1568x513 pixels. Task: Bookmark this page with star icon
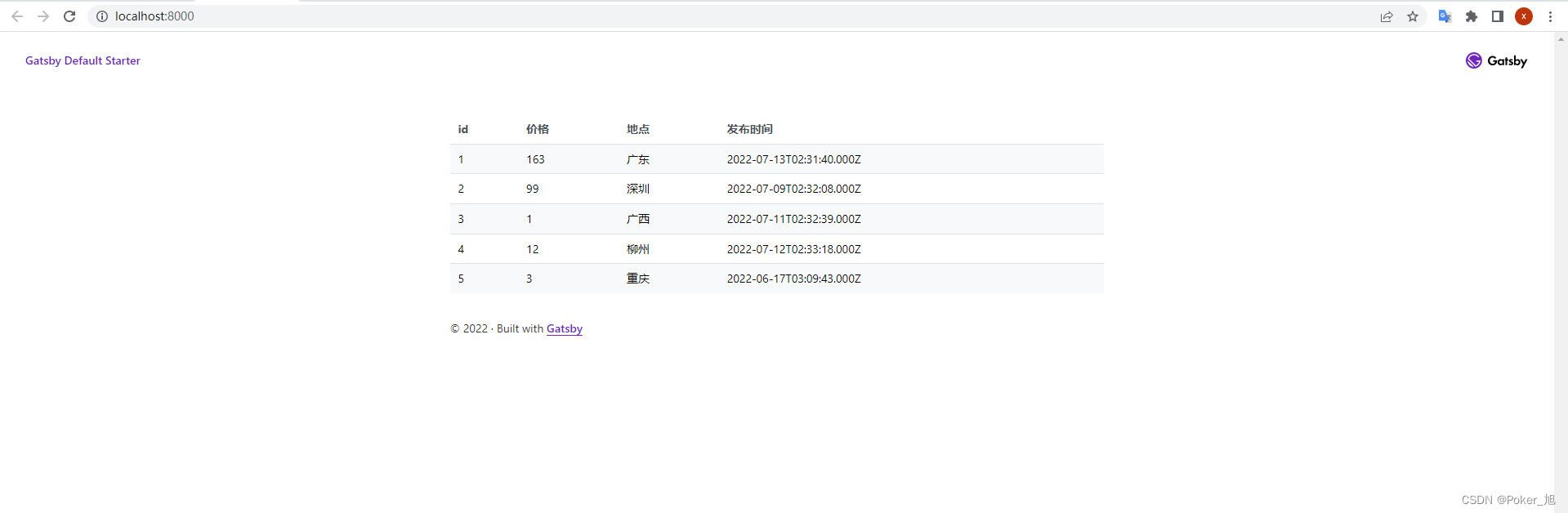point(1413,16)
